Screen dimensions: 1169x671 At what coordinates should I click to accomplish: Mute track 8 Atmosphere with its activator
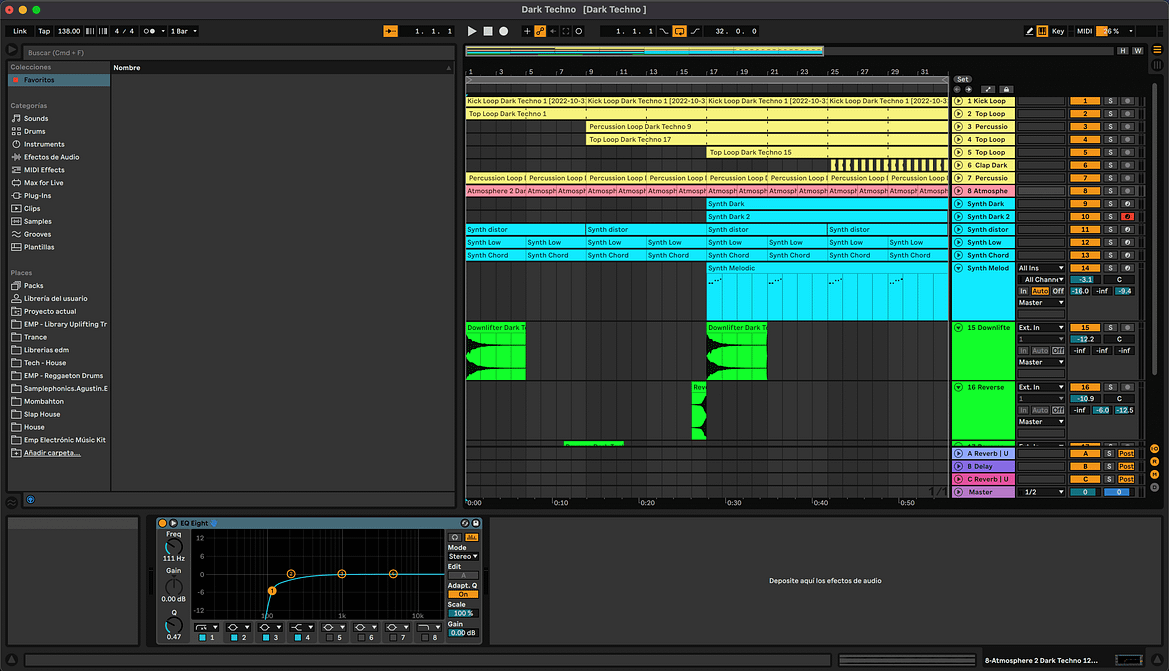point(1084,191)
